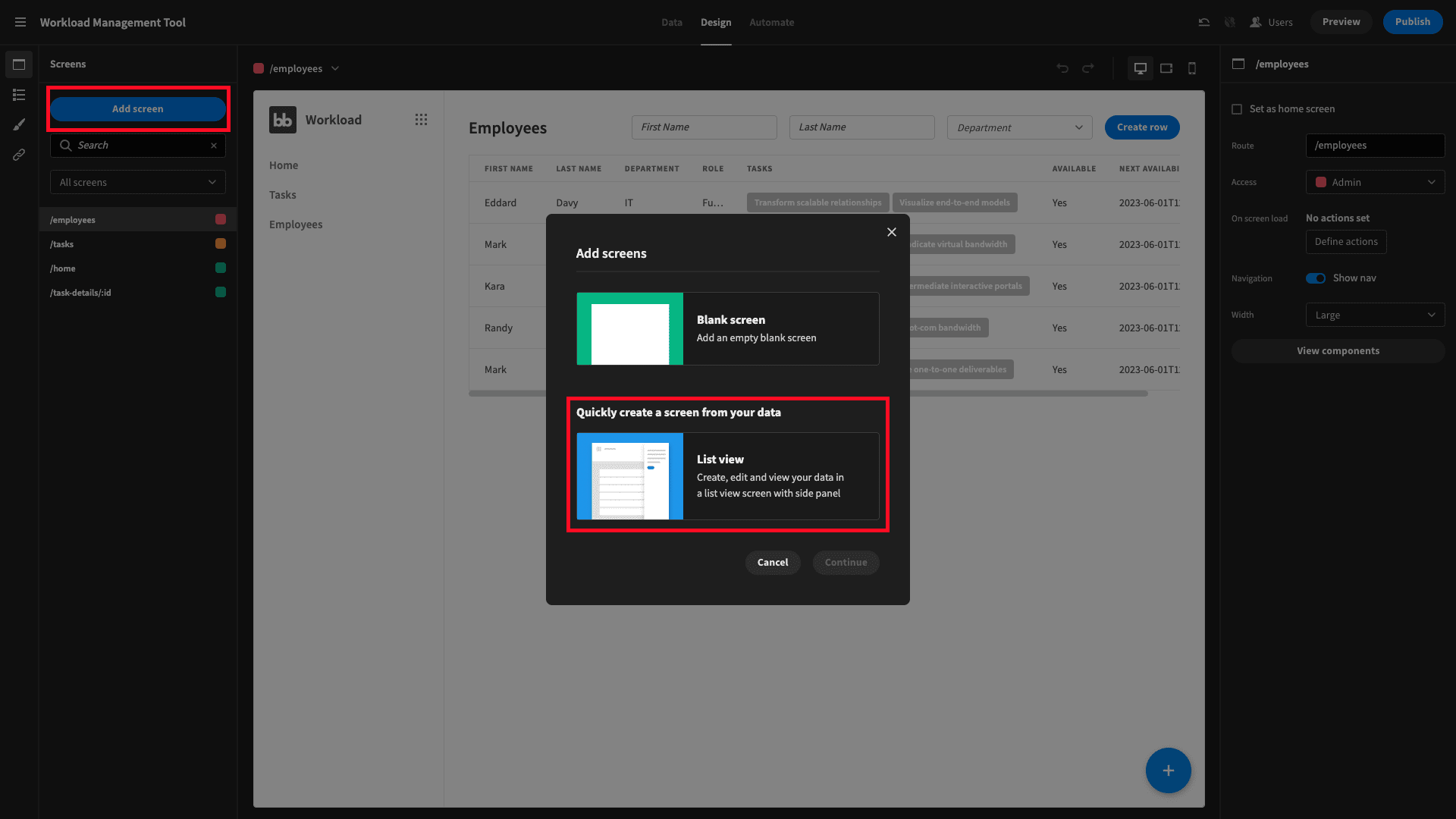
Task: Expand the /employees screen selector chevron
Action: pos(335,68)
